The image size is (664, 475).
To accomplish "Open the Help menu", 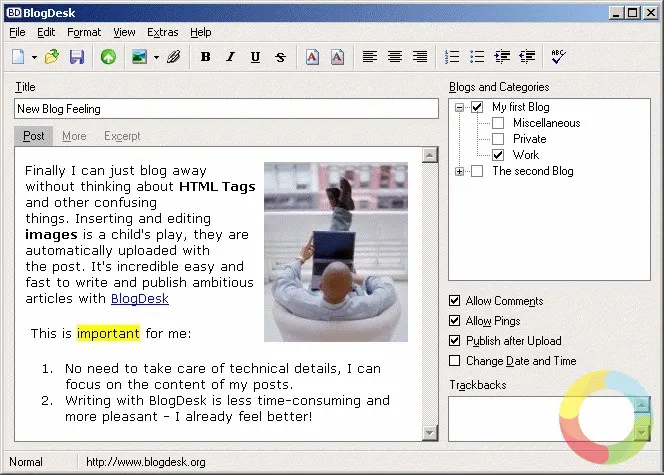I will point(201,32).
